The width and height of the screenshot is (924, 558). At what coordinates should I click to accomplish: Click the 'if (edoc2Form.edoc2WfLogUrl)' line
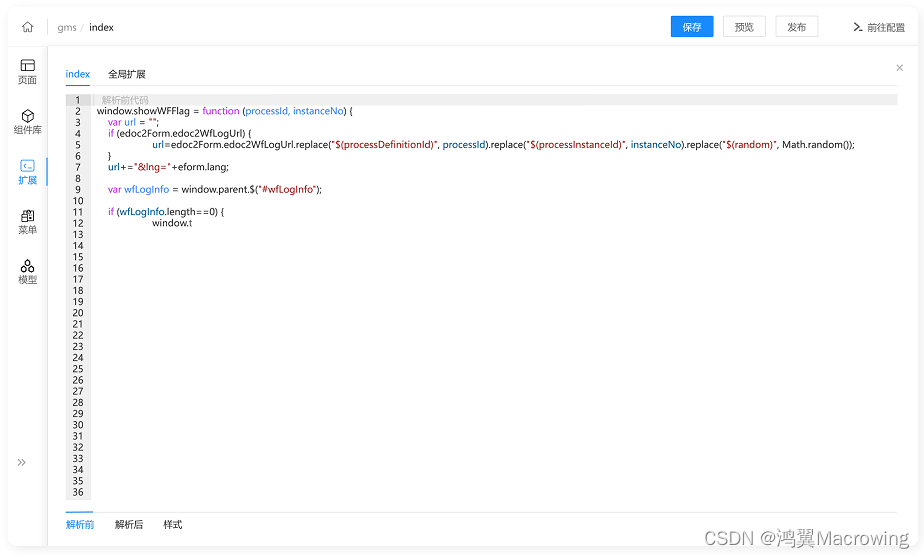(x=179, y=133)
